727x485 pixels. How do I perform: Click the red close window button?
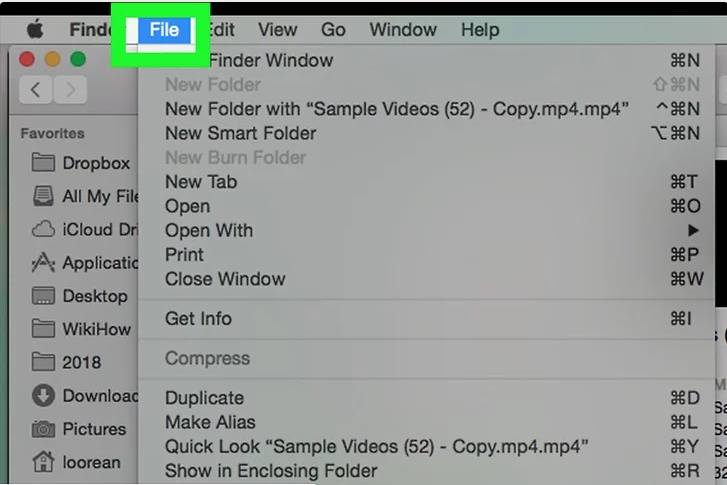pos(27,59)
